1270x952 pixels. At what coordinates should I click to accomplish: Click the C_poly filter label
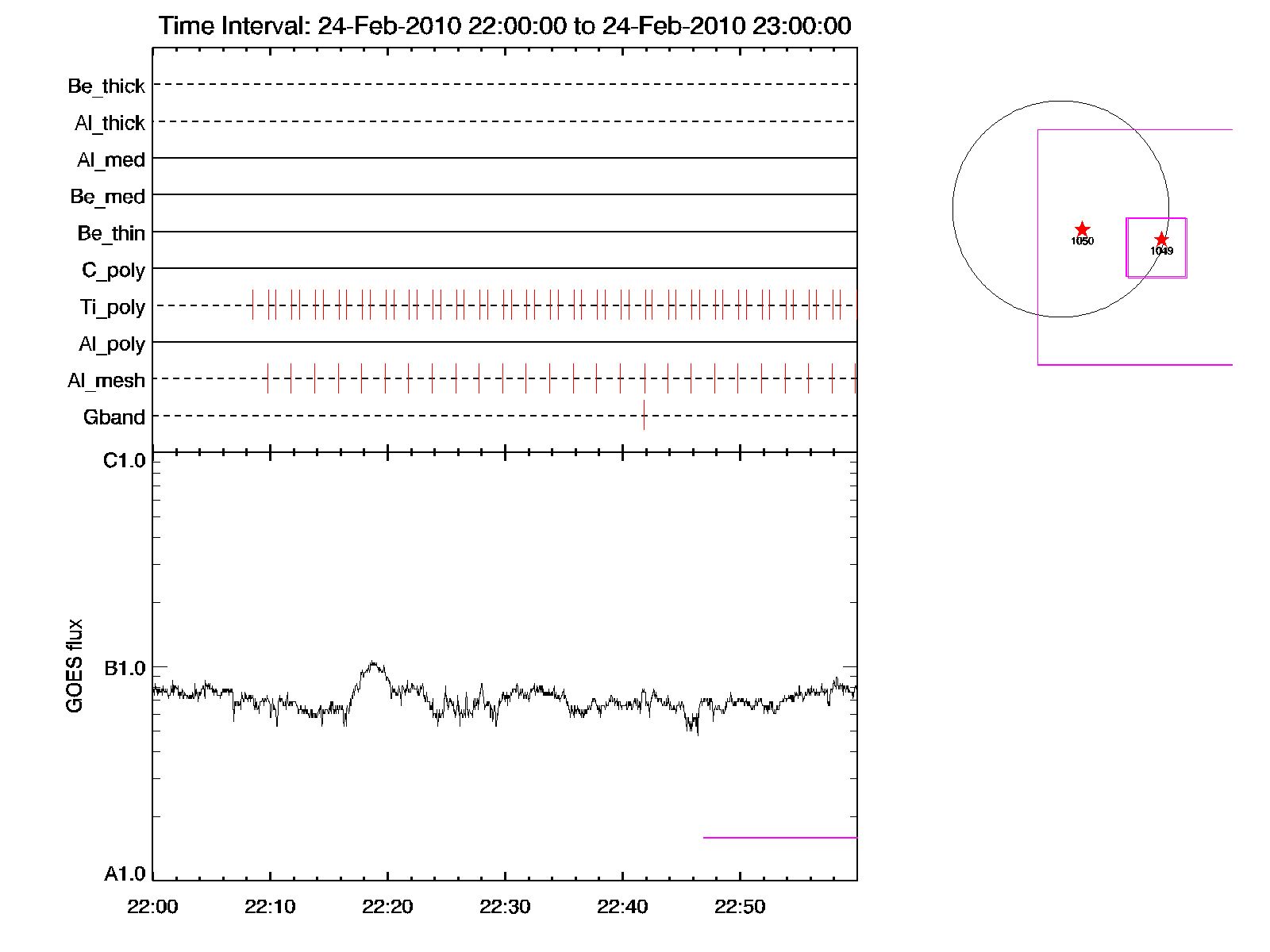(x=114, y=271)
